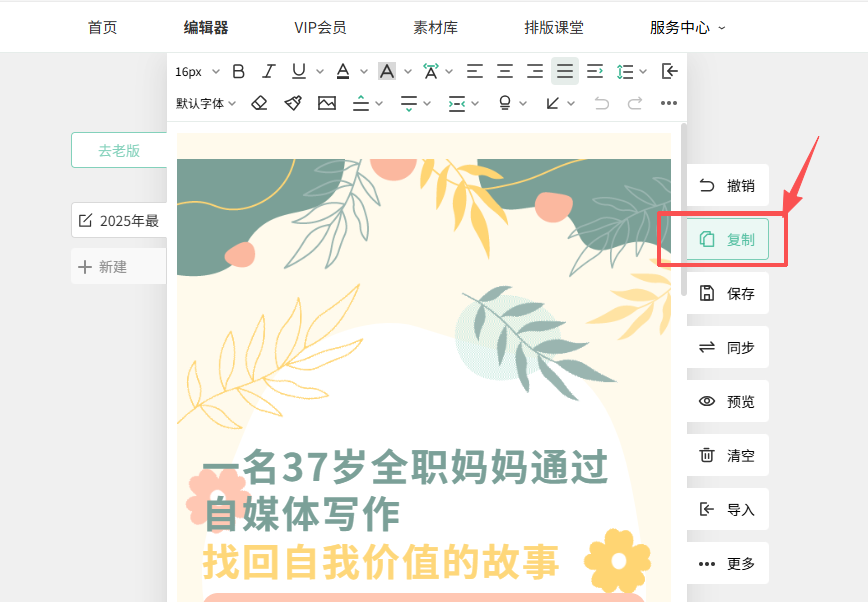
Task: Open more toolbar options ellipsis
Action: [669, 103]
